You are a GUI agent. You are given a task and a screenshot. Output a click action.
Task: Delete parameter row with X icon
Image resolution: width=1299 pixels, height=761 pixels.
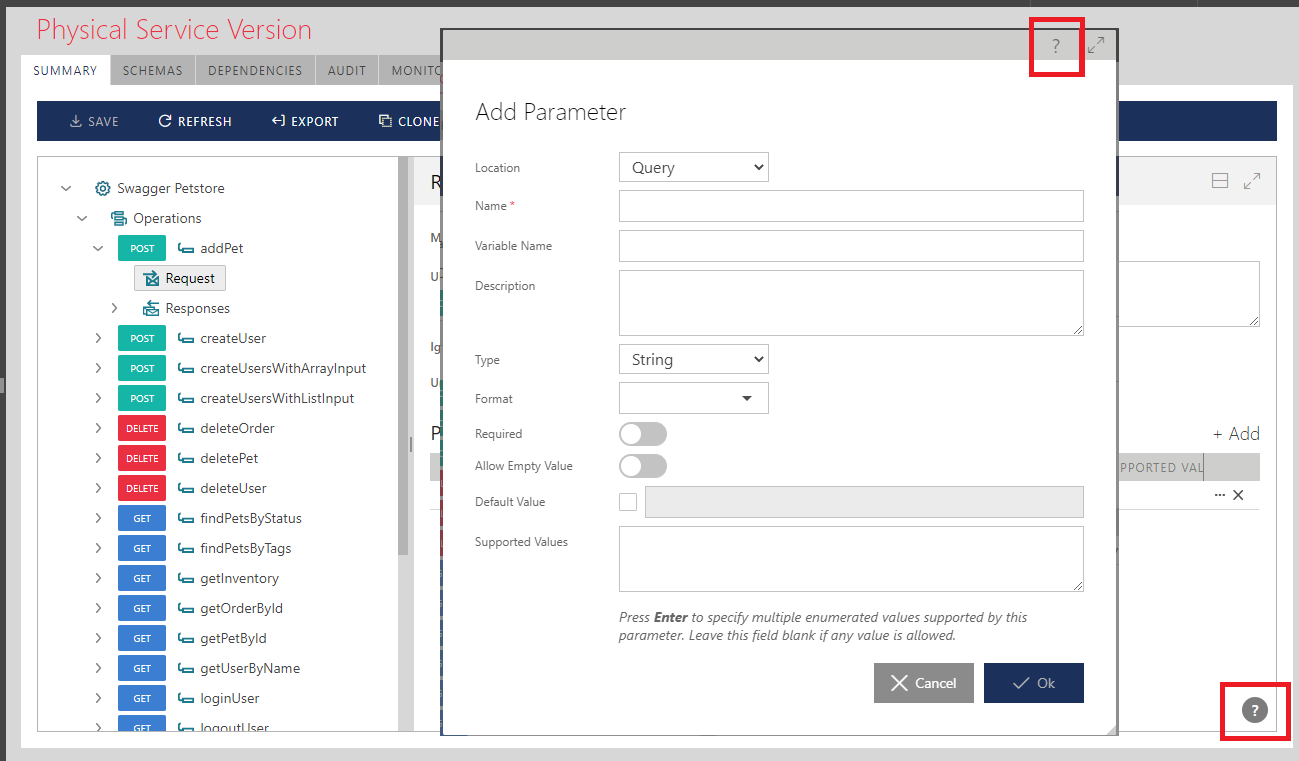point(1238,495)
